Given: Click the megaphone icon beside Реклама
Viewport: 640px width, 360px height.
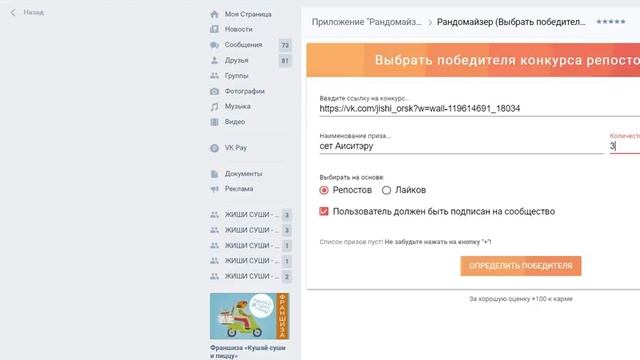Looking at the screenshot, I should point(214,189).
